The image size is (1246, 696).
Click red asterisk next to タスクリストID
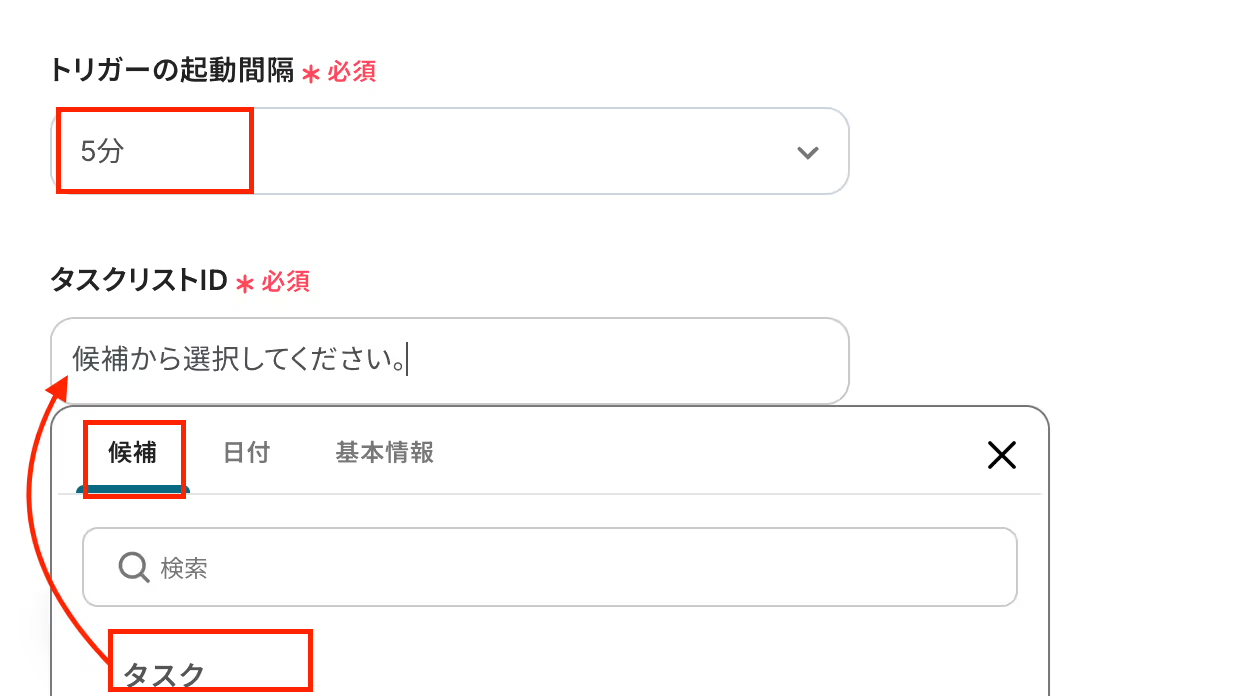tap(245, 285)
